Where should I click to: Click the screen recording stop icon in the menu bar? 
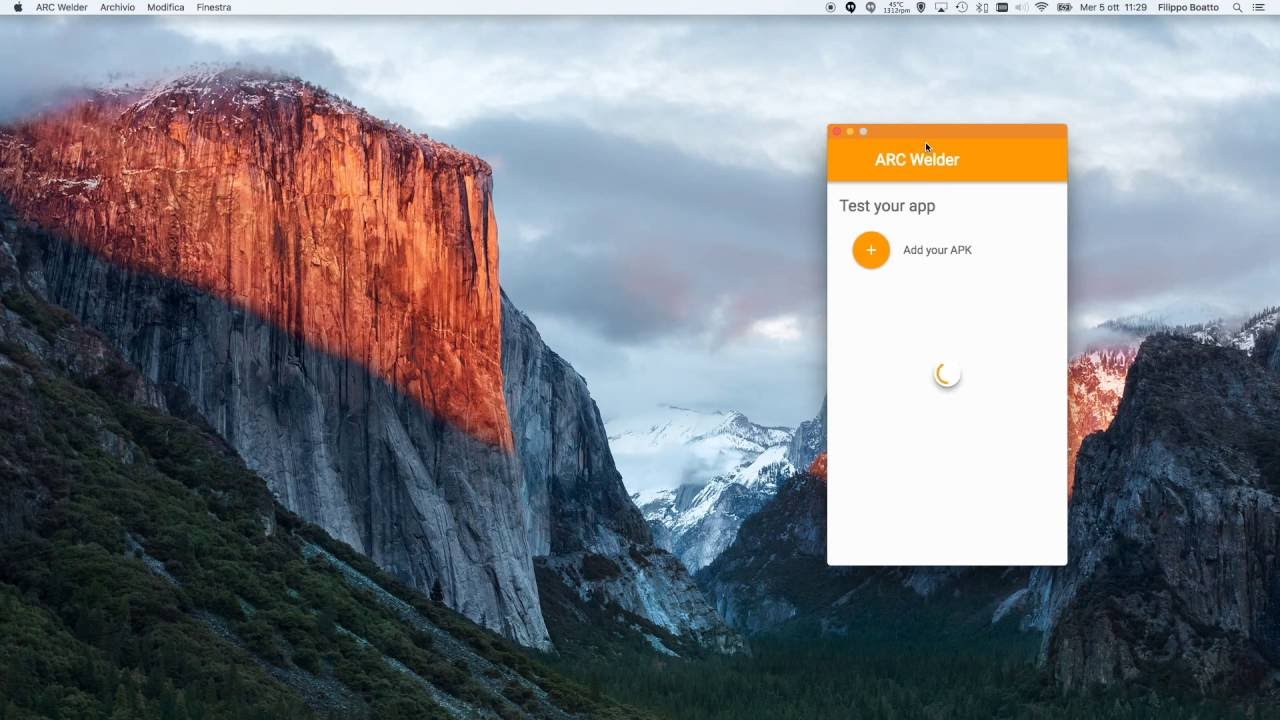click(831, 7)
